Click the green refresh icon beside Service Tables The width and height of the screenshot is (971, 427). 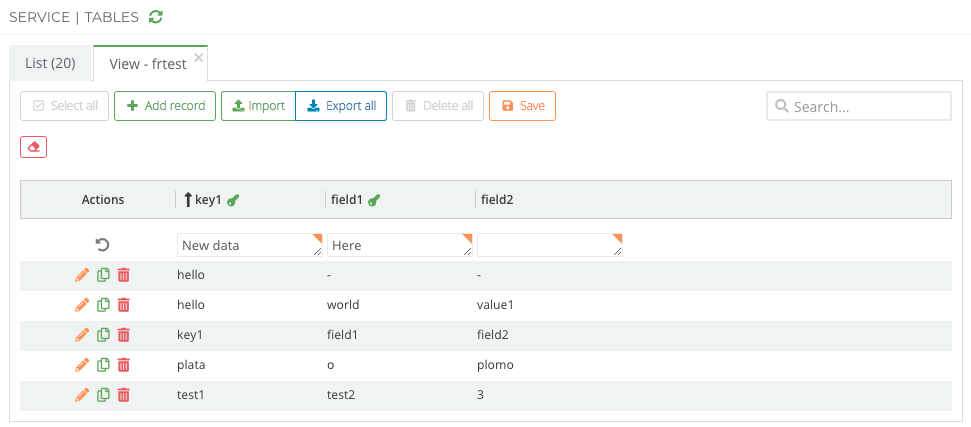(x=155, y=16)
